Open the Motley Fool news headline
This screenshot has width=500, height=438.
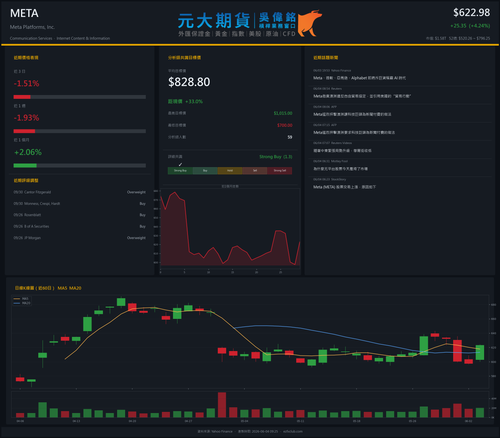[340, 169]
